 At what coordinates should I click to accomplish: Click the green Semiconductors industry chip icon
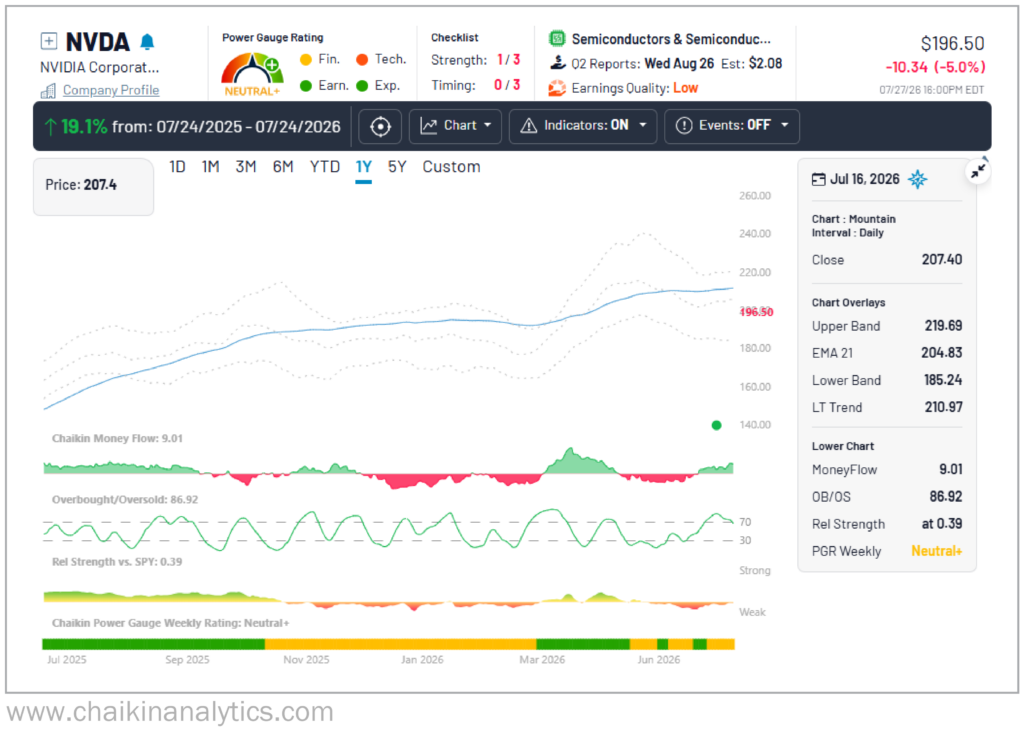tap(557, 39)
